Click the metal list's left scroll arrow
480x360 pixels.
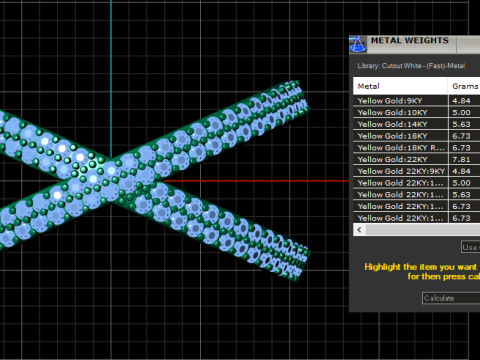[359, 230]
